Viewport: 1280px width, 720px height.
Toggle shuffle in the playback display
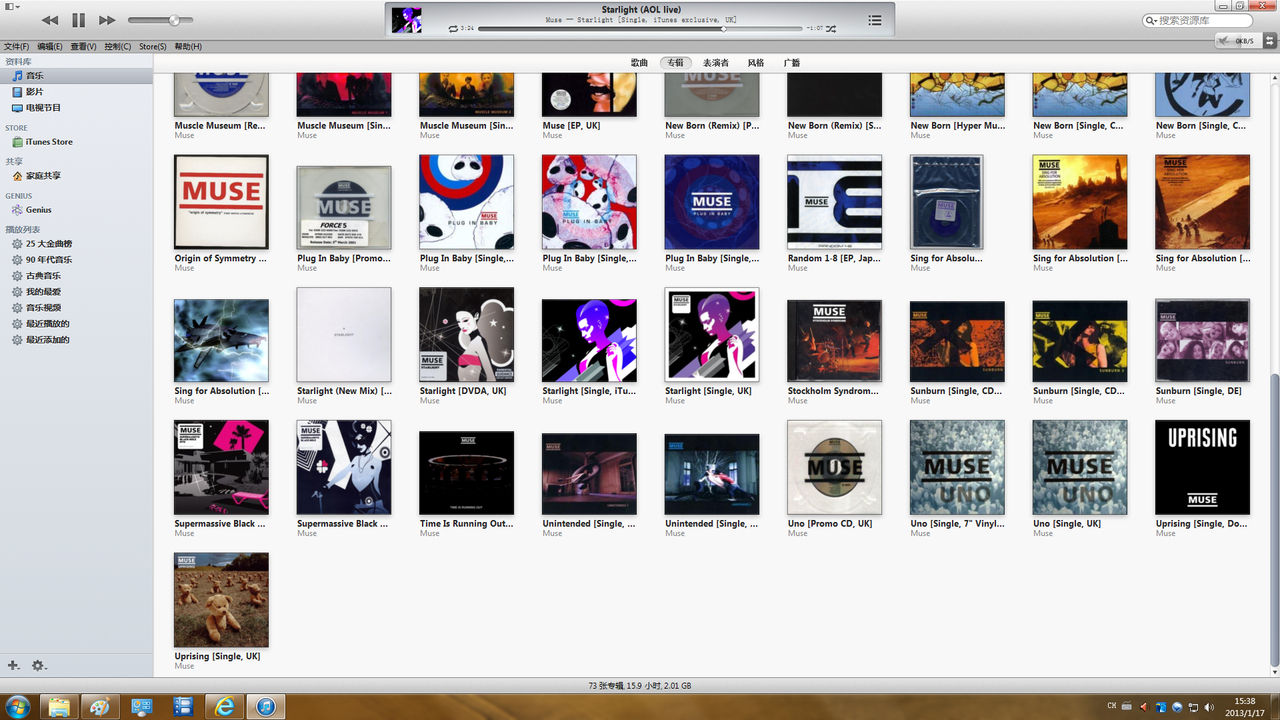click(831, 29)
